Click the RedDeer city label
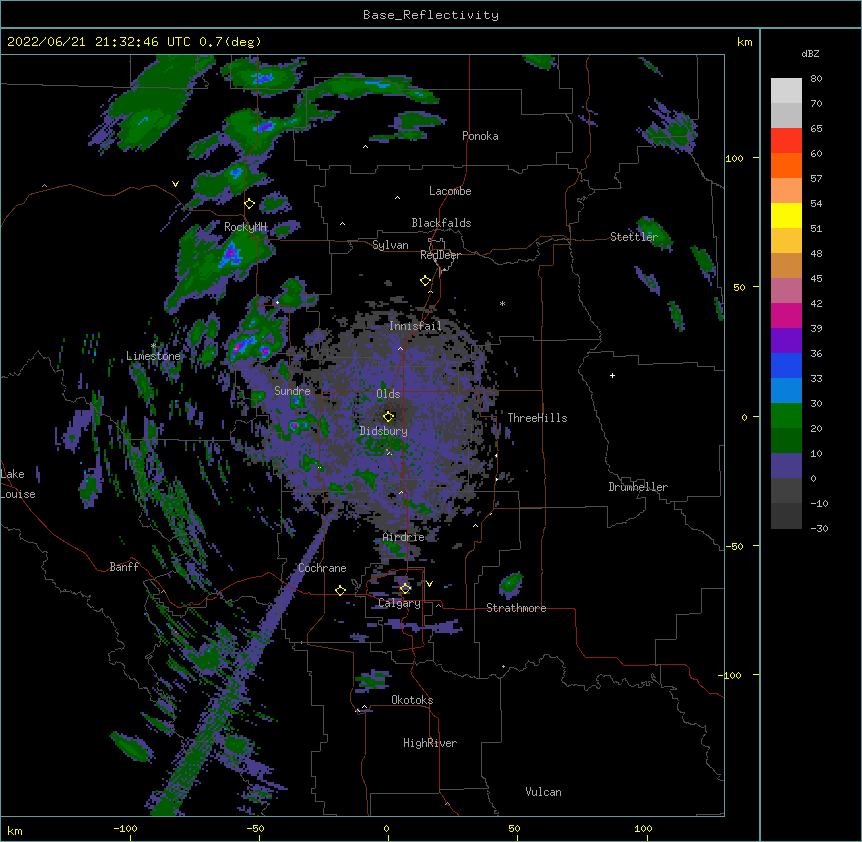 [x=440, y=255]
